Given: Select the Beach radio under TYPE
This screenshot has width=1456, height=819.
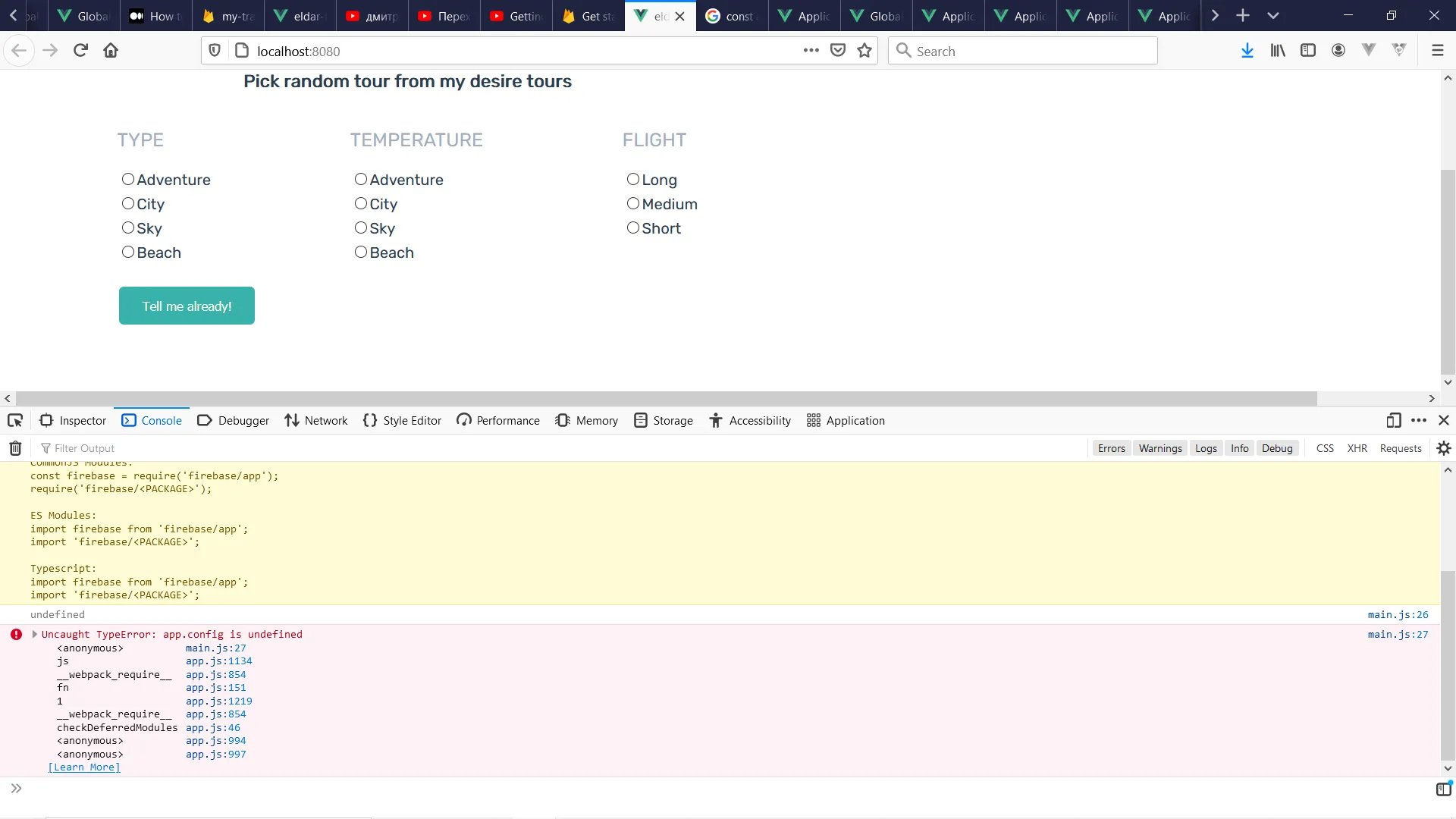Looking at the screenshot, I should (128, 252).
